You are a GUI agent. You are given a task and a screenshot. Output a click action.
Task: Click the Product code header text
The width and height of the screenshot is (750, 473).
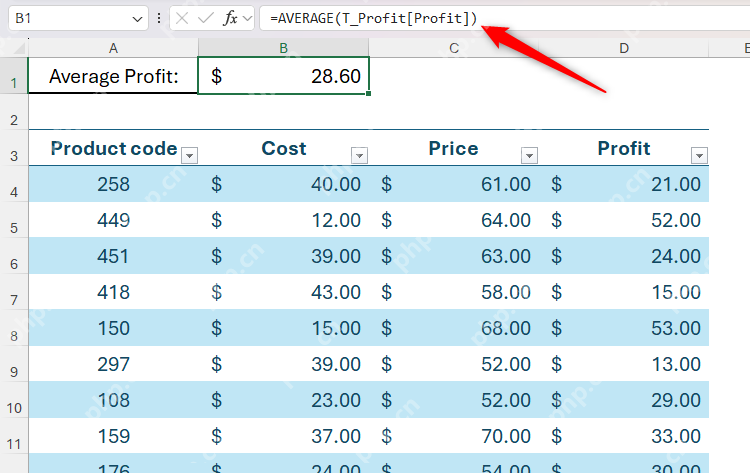point(114,148)
